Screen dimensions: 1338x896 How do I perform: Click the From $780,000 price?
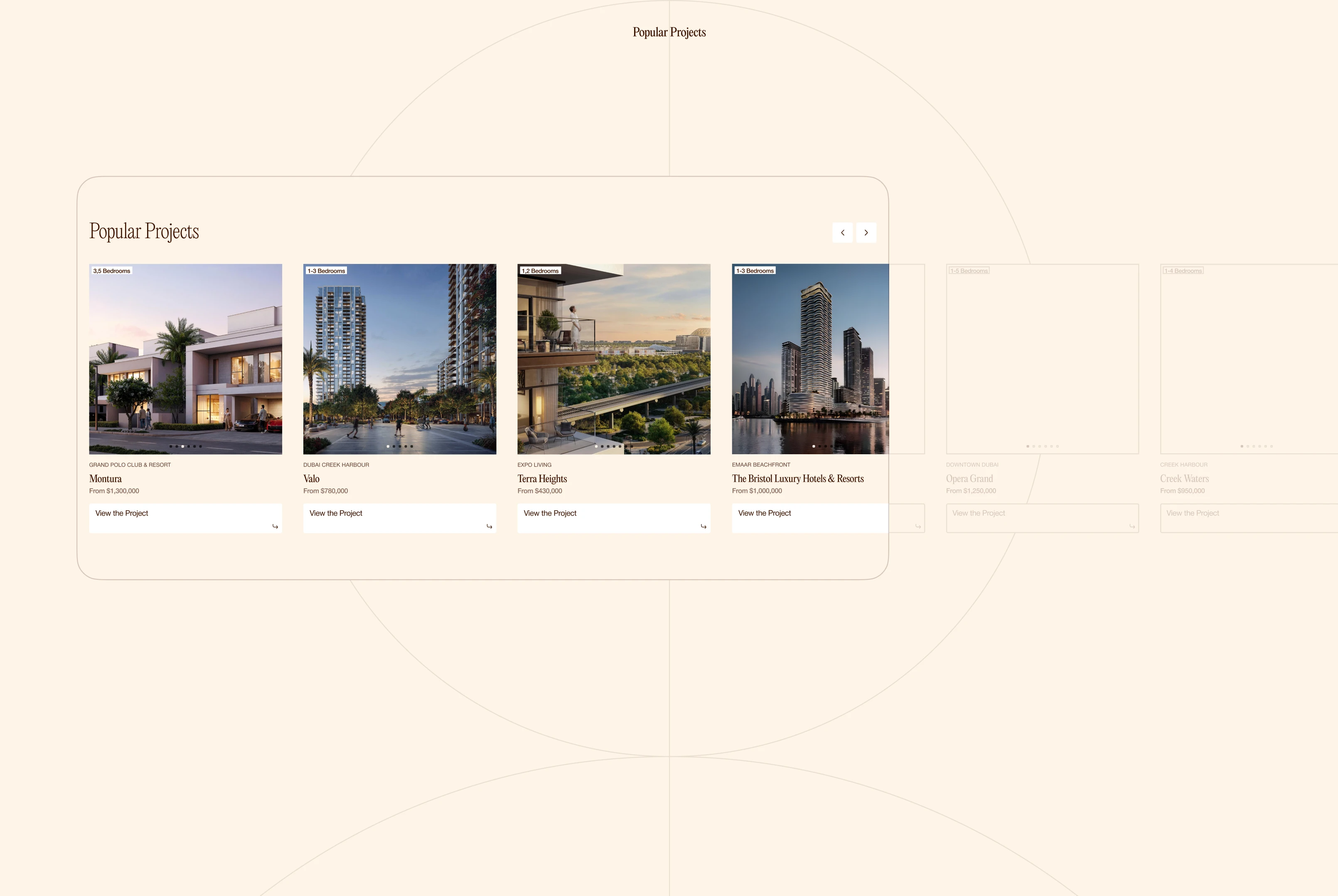click(x=326, y=491)
